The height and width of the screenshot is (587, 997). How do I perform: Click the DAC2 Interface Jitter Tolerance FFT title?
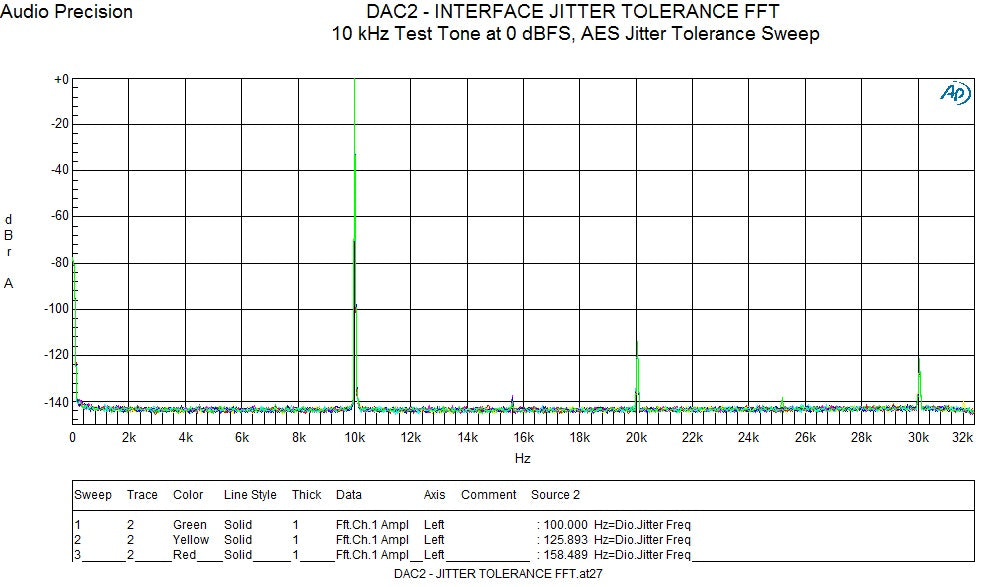pyautogui.click(x=574, y=12)
